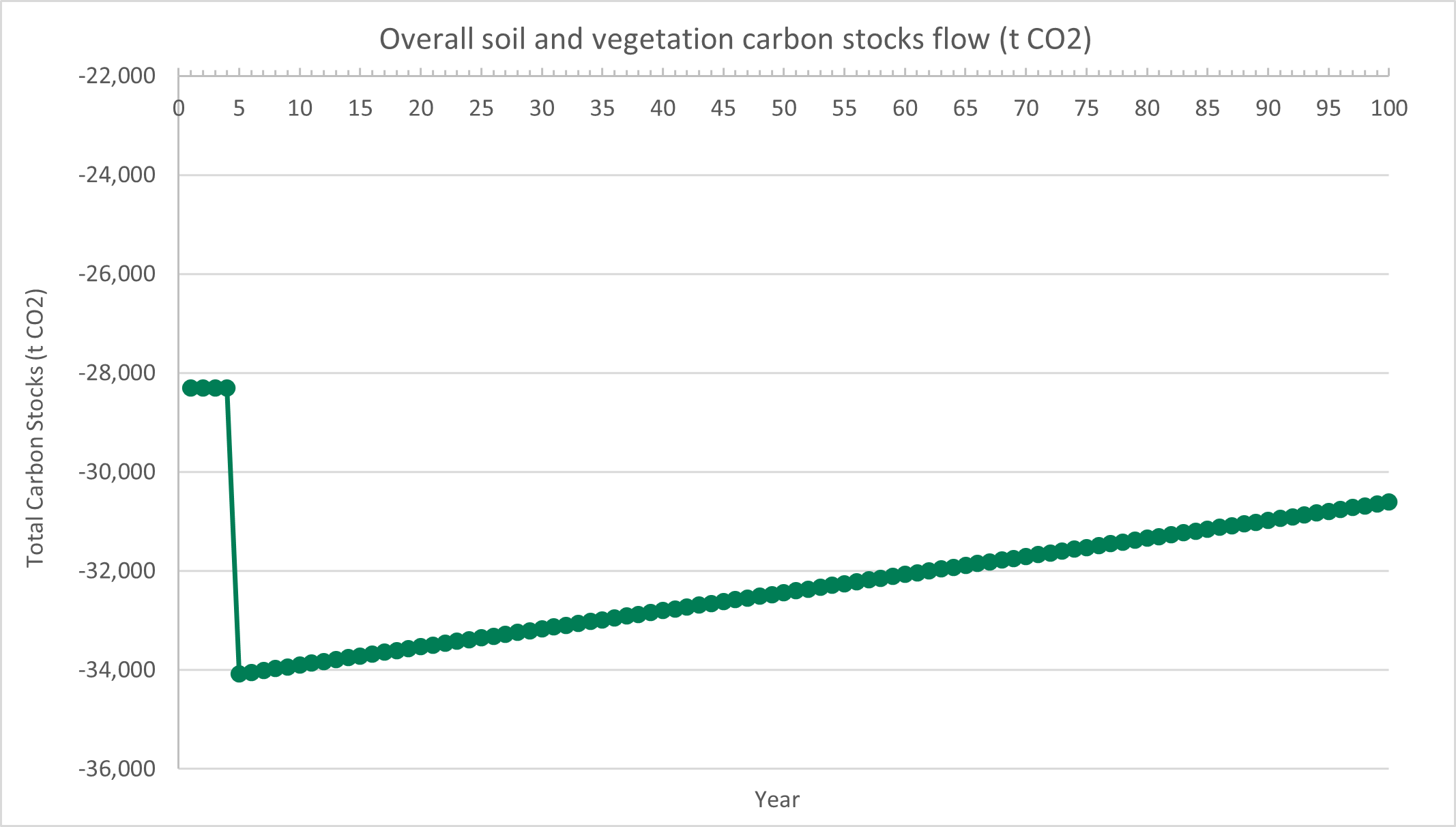Select the vertical axis title 'Total Carbon Stocks'
This screenshot has width=1456, height=827.
click(35, 428)
